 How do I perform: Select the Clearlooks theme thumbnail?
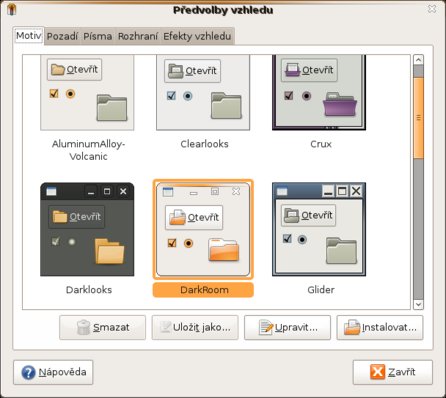(203, 92)
